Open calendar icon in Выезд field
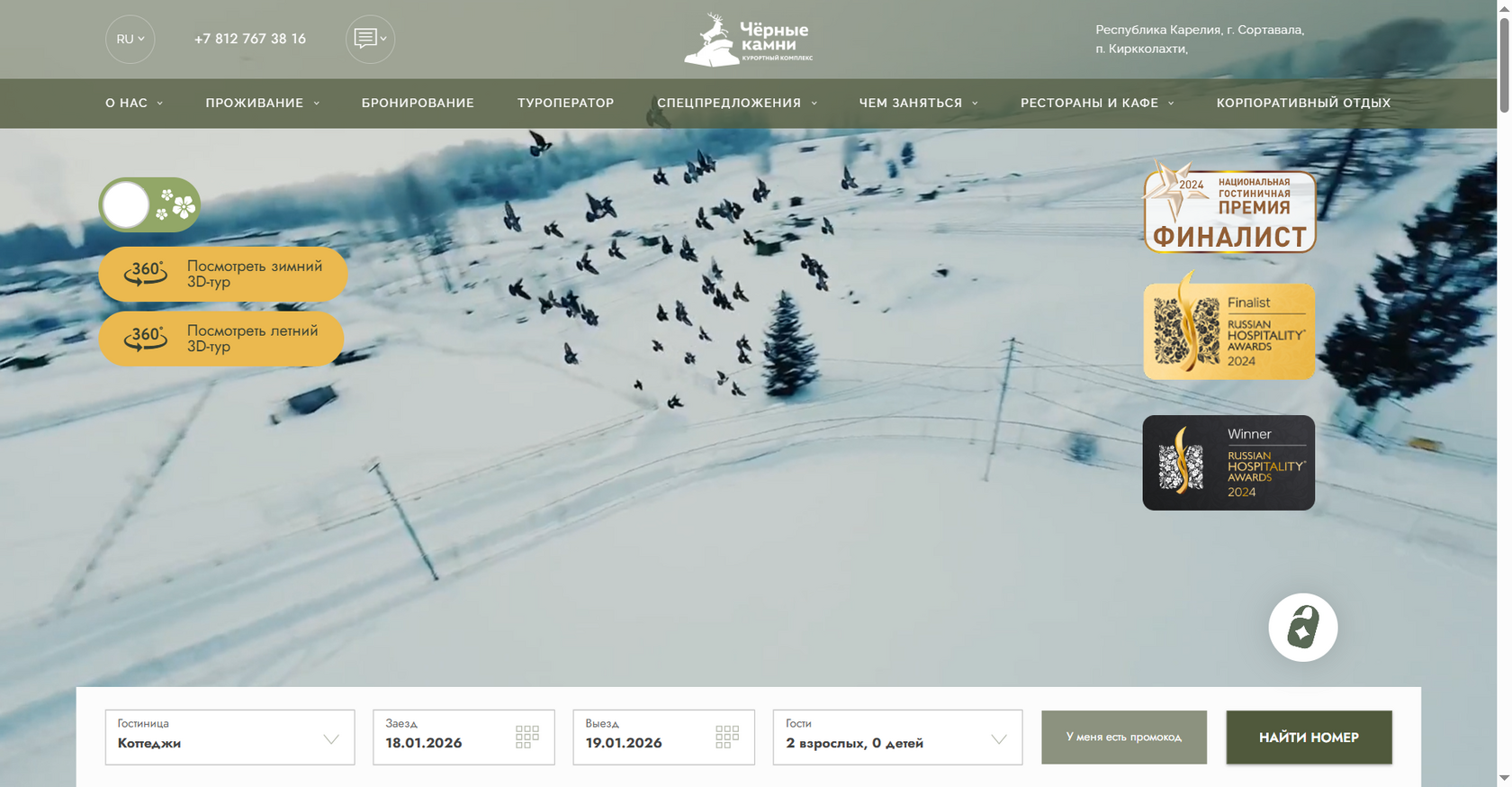 [x=727, y=737]
